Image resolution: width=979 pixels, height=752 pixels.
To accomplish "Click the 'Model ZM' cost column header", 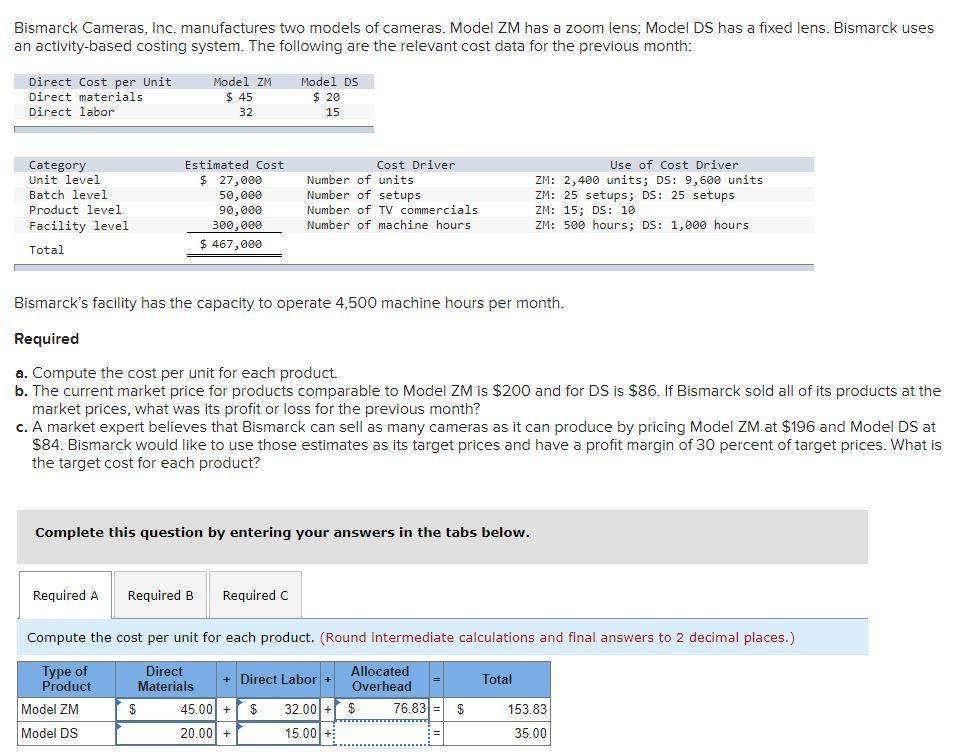I will click(x=242, y=82).
